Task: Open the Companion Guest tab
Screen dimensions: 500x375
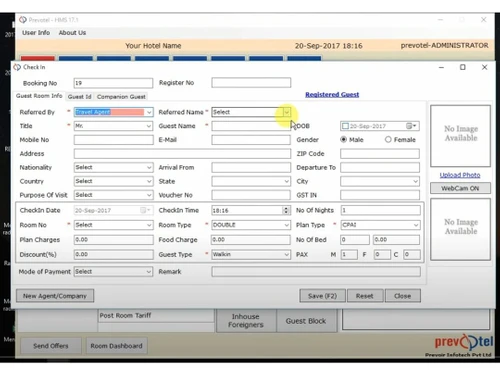Action: [x=121, y=97]
